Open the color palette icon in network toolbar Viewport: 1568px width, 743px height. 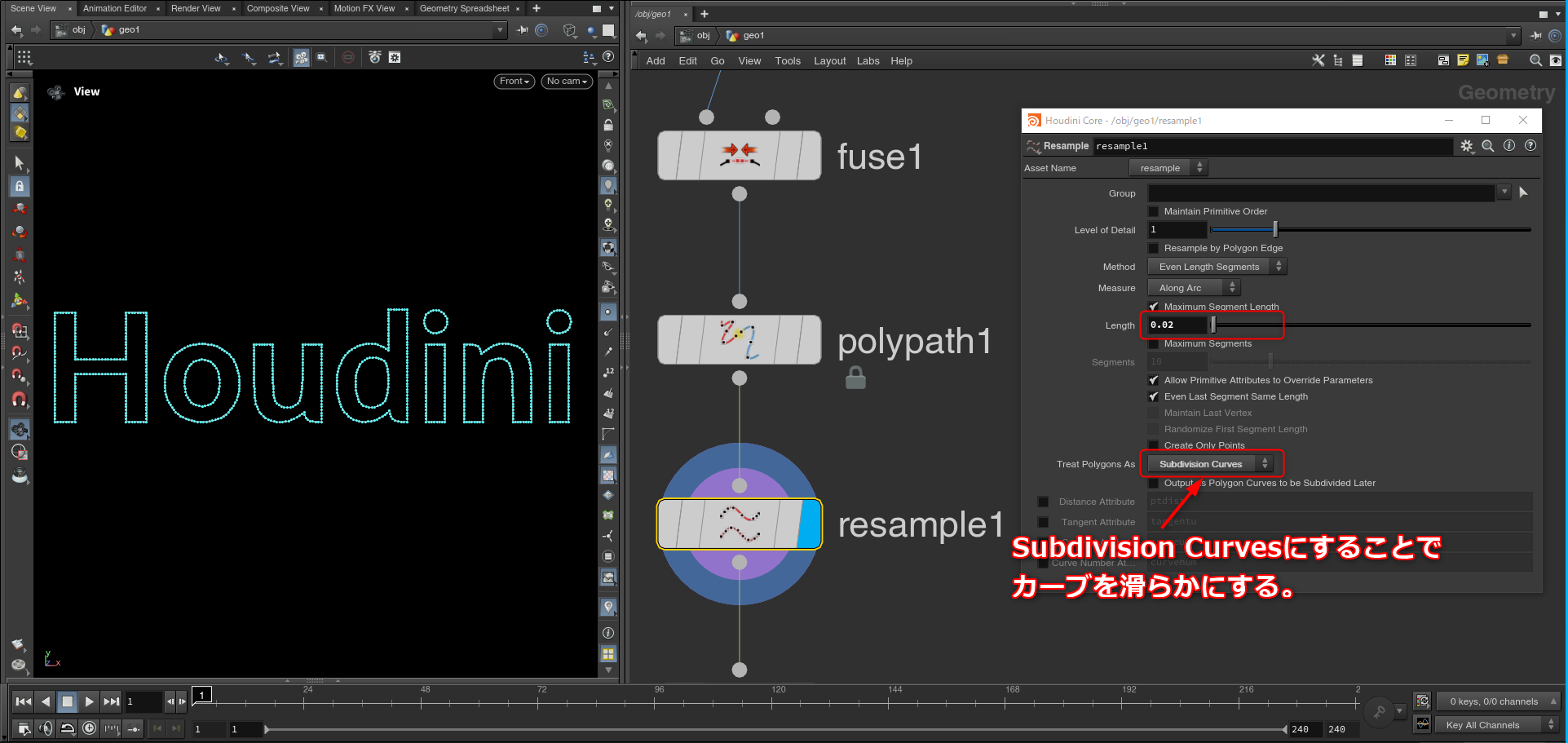tap(1390, 60)
